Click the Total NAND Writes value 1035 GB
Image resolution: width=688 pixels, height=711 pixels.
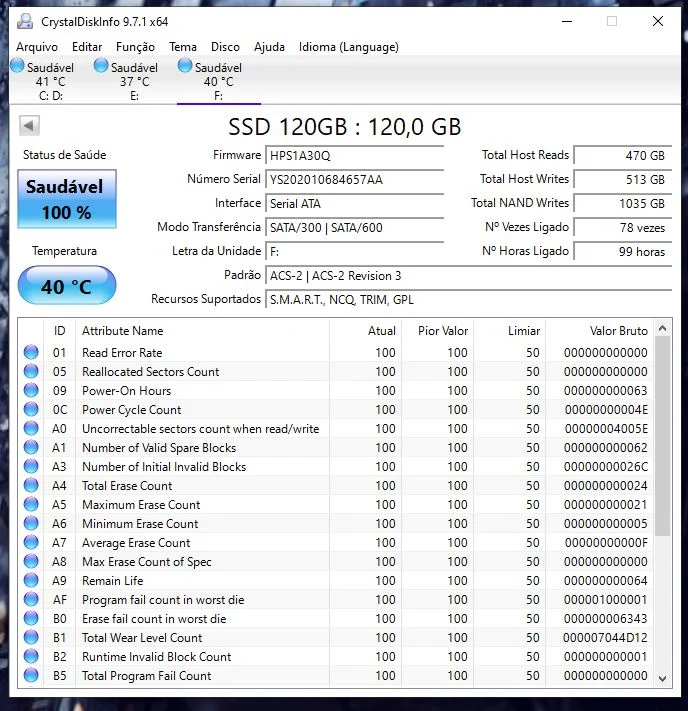click(623, 204)
